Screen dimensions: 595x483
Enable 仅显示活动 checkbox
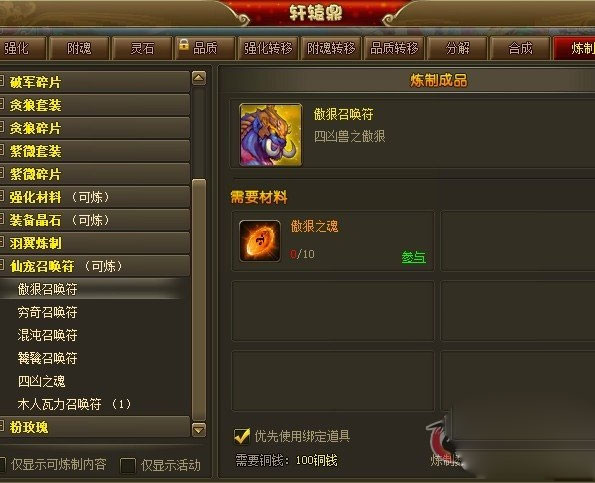coord(128,465)
